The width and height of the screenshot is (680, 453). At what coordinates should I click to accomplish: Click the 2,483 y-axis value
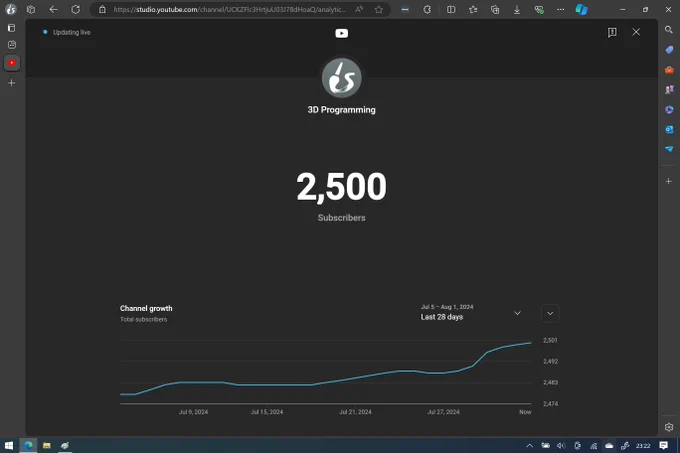point(550,382)
